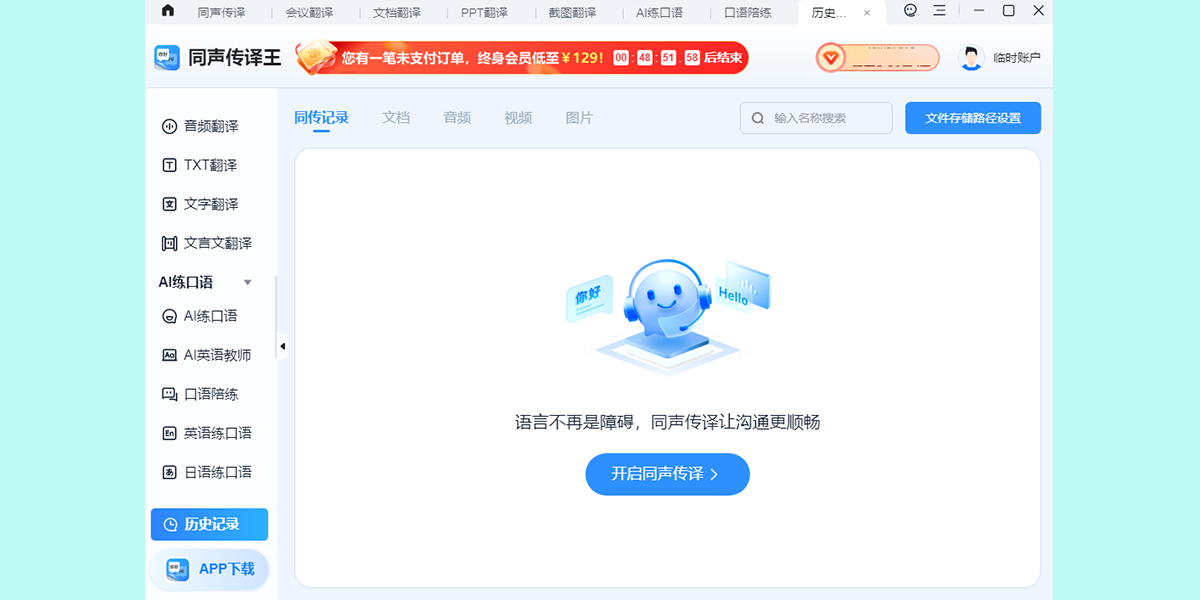This screenshot has width=1200, height=600.
Task: Select the 视频 records tab
Action: (518, 118)
